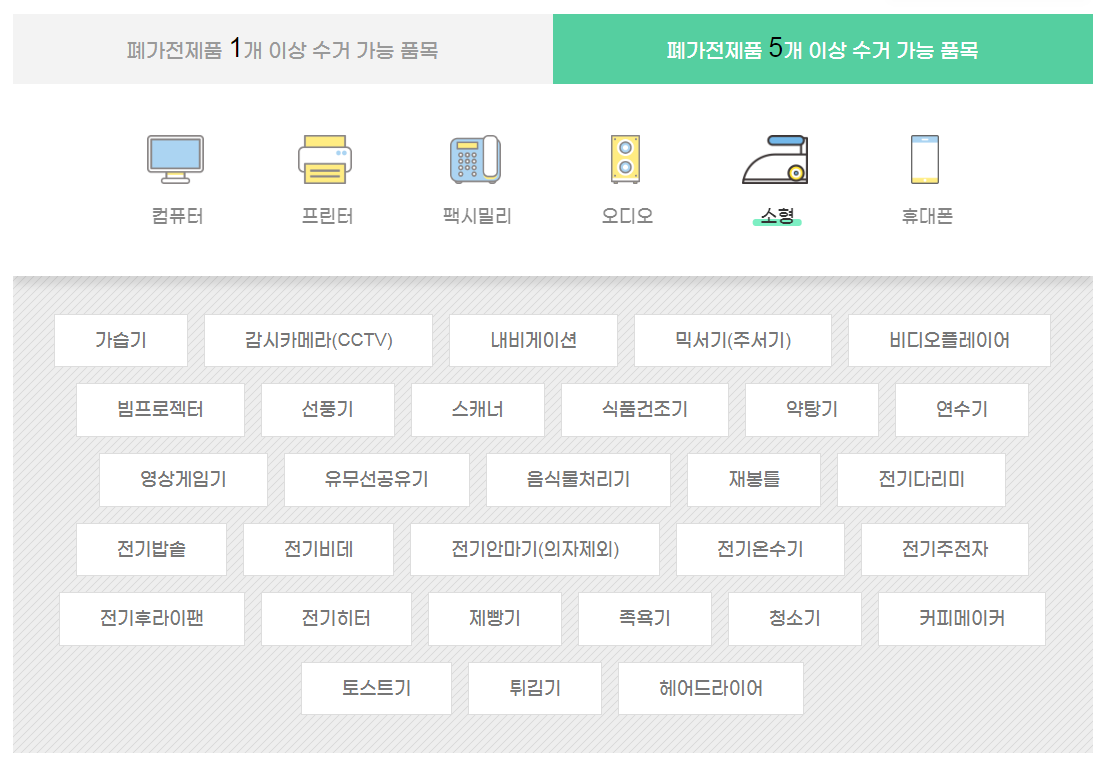Click the 팩시밀리 fax machine icon
This screenshot has height=770, width=1103.
[x=475, y=160]
